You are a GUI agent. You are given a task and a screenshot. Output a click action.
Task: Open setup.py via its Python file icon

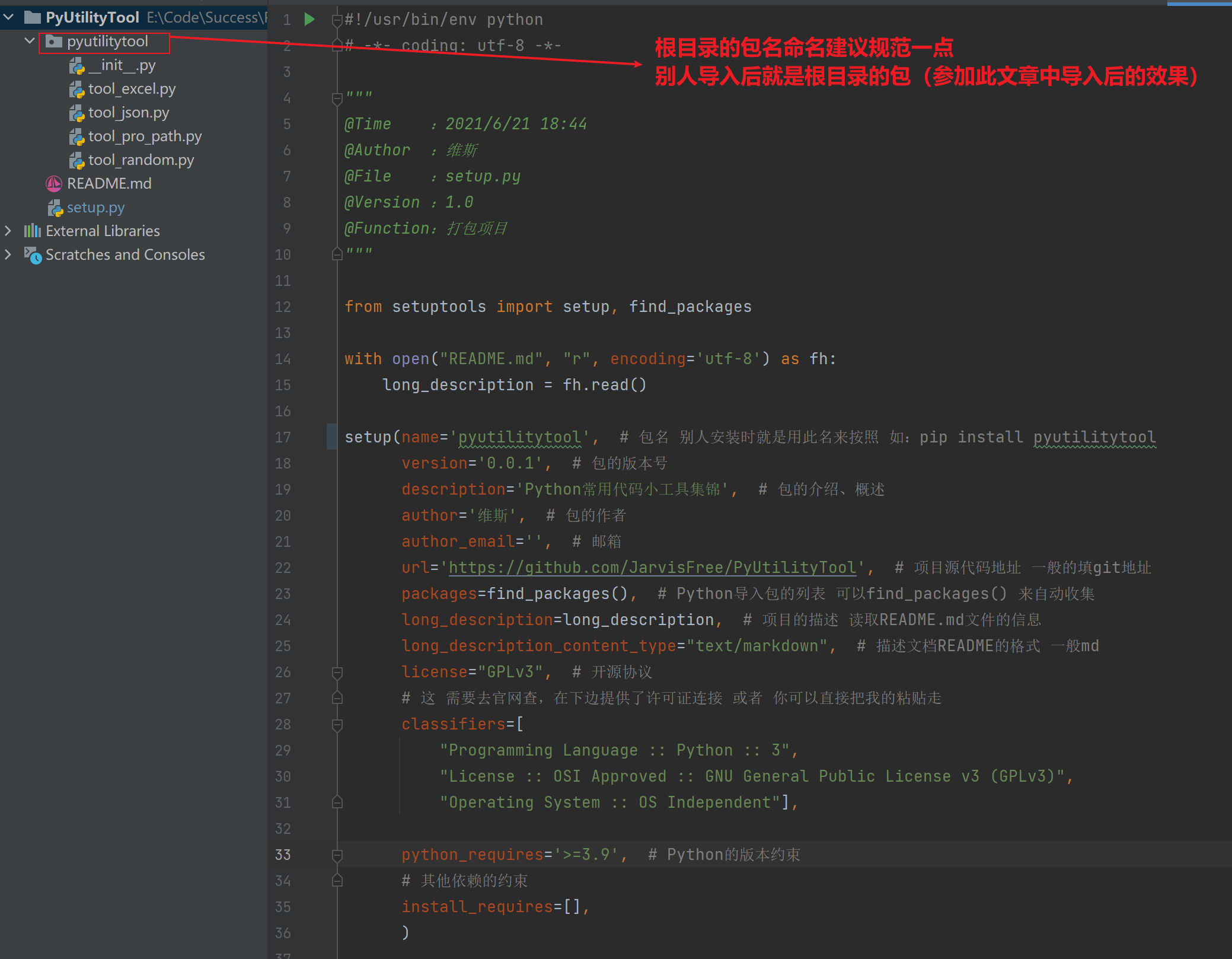55,208
